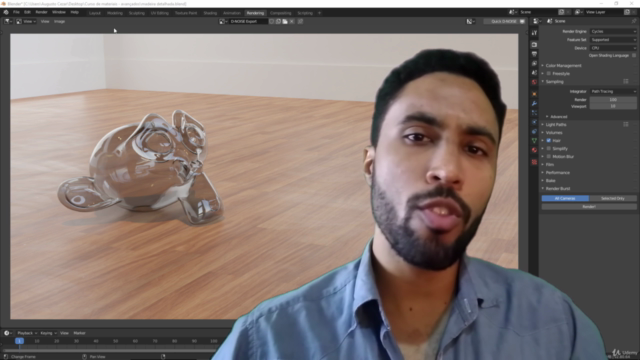Enable the Simplify checkbox
The image size is (640, 360).
tap(549, 149)
